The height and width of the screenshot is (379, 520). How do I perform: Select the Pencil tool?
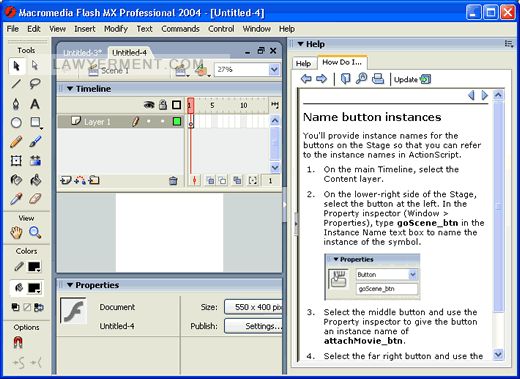(16, 142)
